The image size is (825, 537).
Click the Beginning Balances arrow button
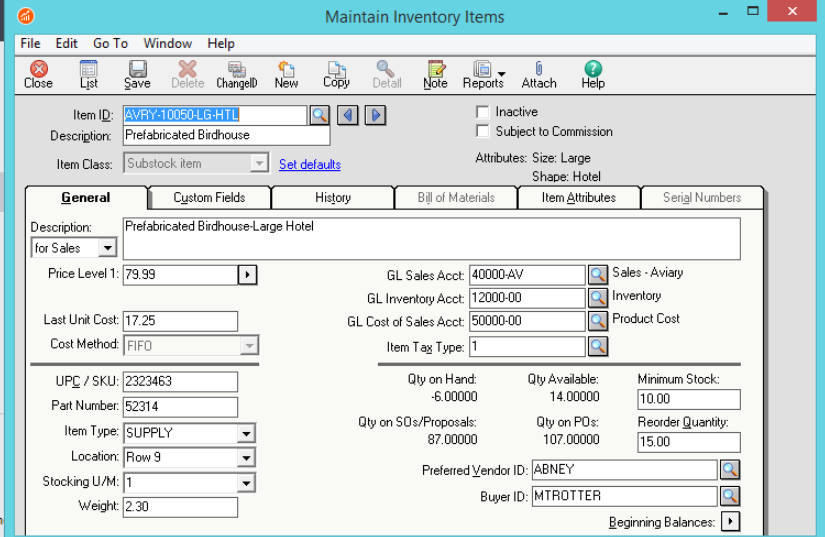click(x=730, y=522)
